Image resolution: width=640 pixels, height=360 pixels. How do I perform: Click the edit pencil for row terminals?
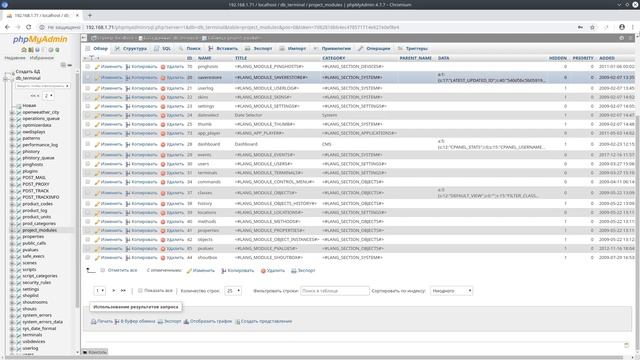pos(97,173)
